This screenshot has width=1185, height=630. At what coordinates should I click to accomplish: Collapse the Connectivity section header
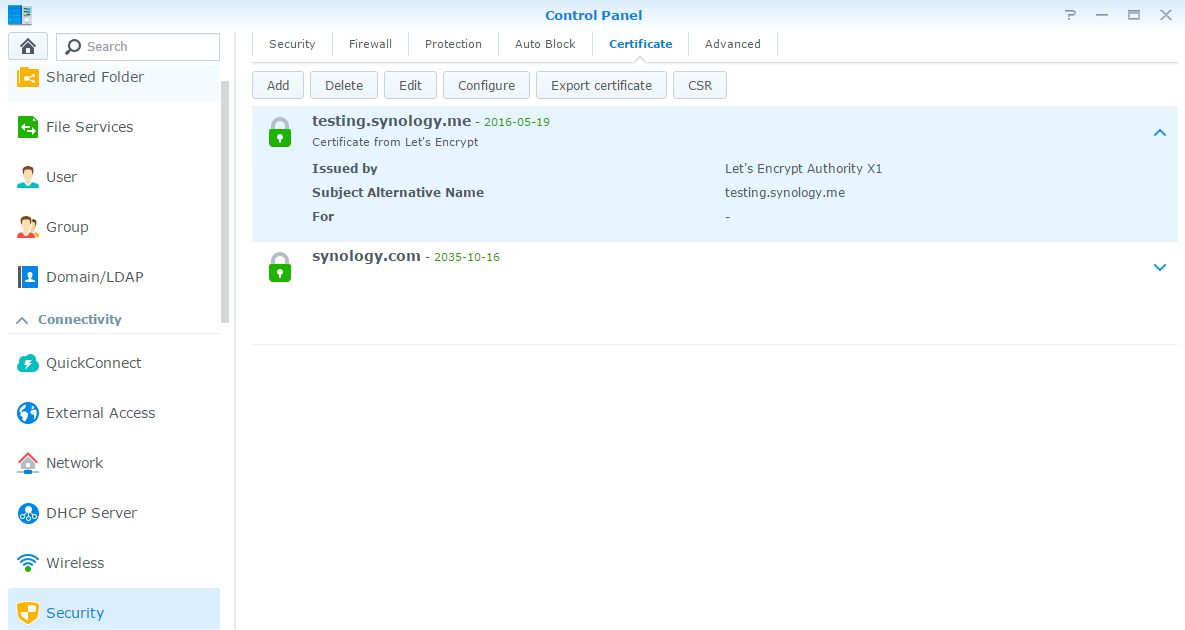[21, 320]
